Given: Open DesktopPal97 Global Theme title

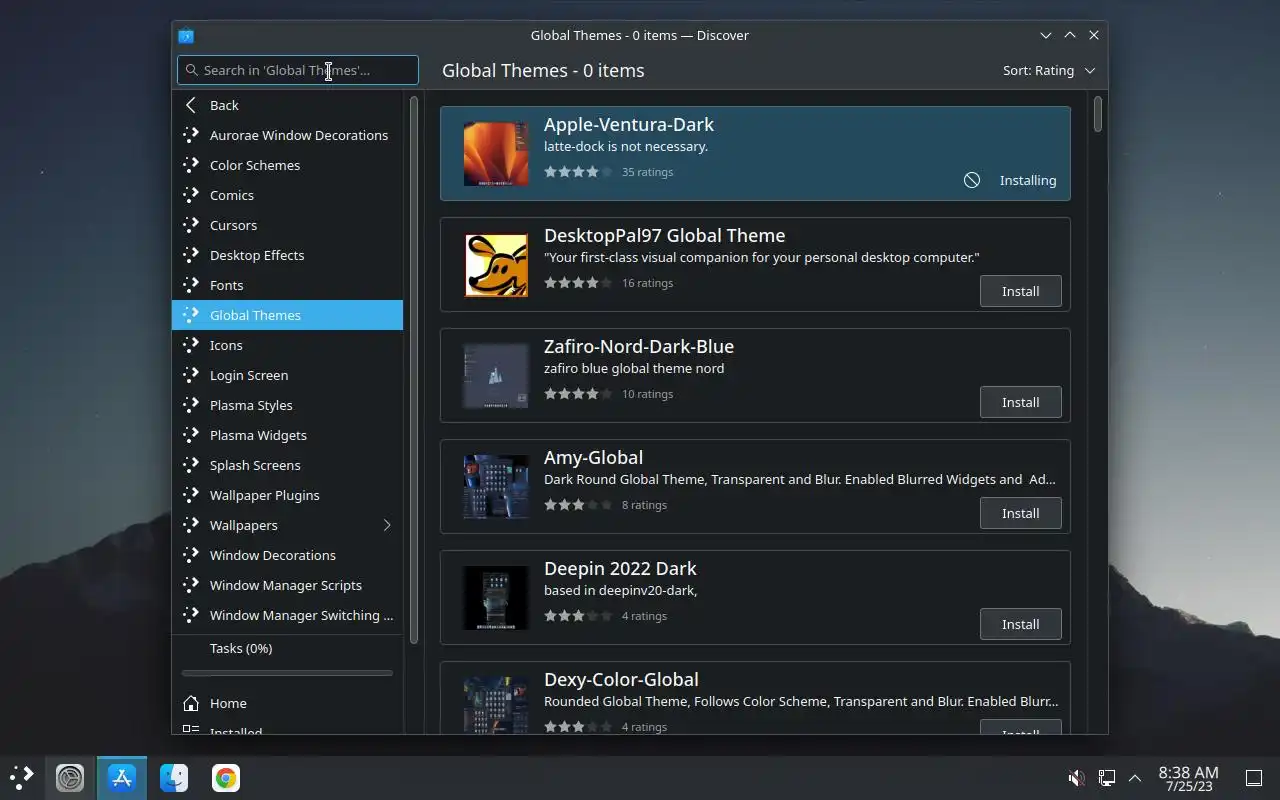Looking at the screenshot, I should tap(664, 235).
